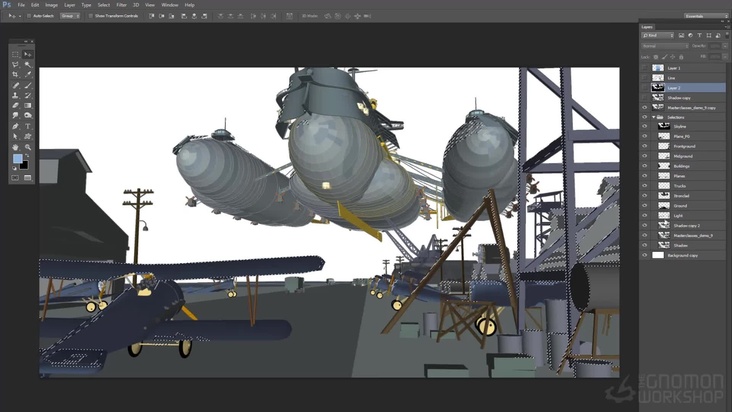Screen dimensions: 732x412
Task: Select the Polygonal Lasso tool
Action: tap(15, 65)
